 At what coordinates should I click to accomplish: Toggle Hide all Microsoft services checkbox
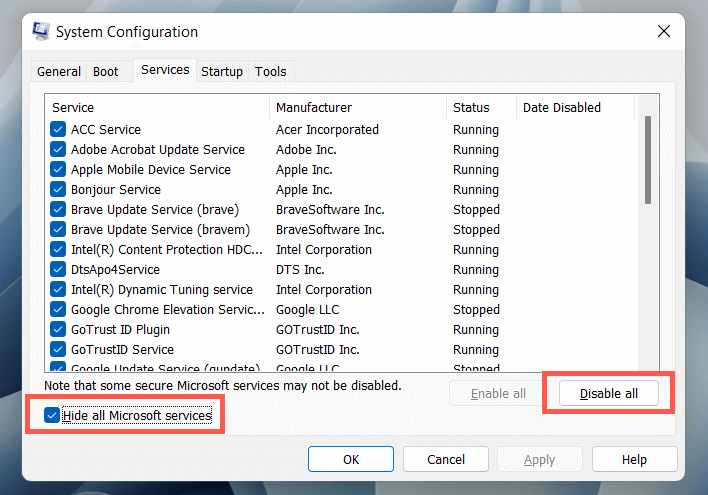click(53, 415)
